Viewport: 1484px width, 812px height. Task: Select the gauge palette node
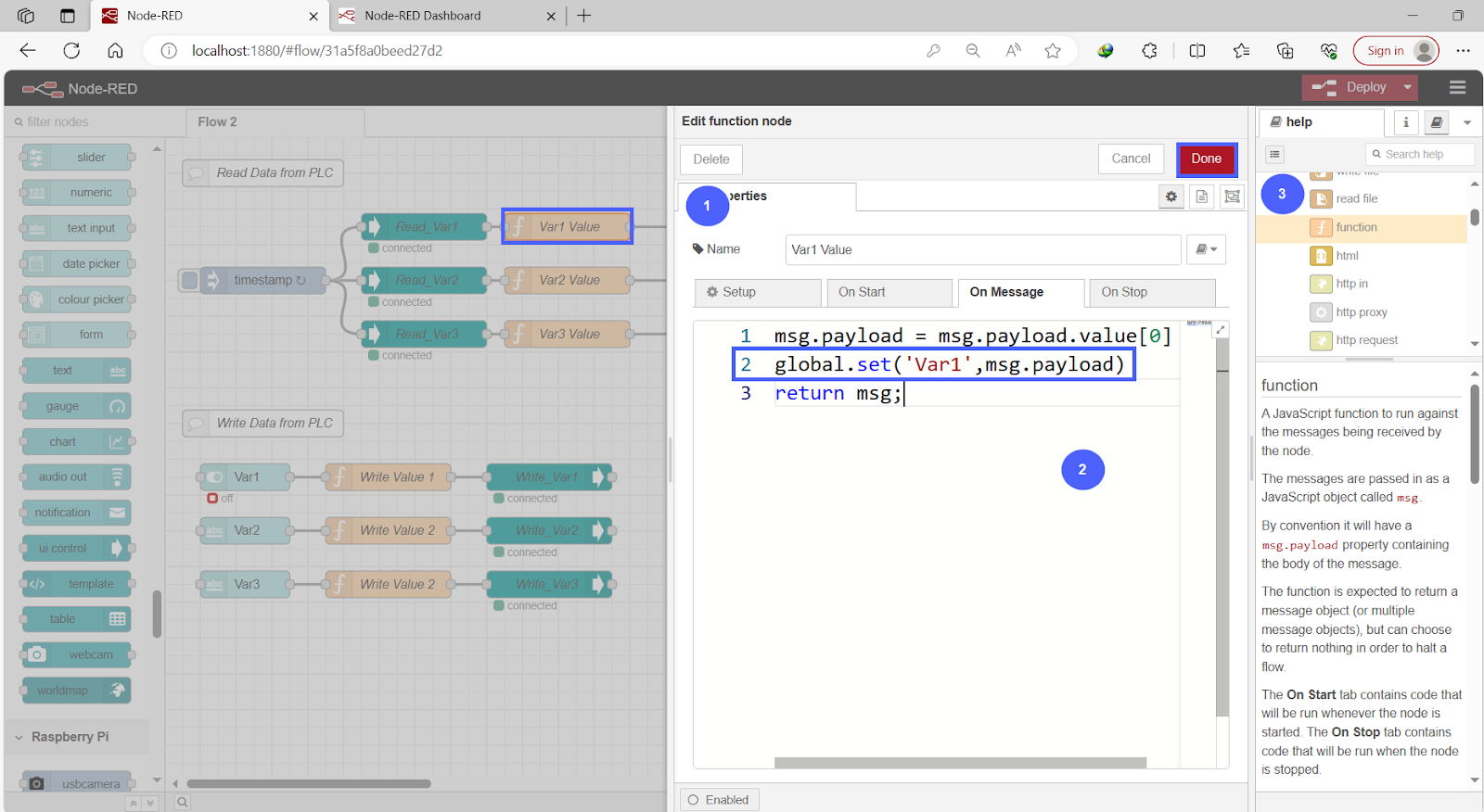(77, 406)
